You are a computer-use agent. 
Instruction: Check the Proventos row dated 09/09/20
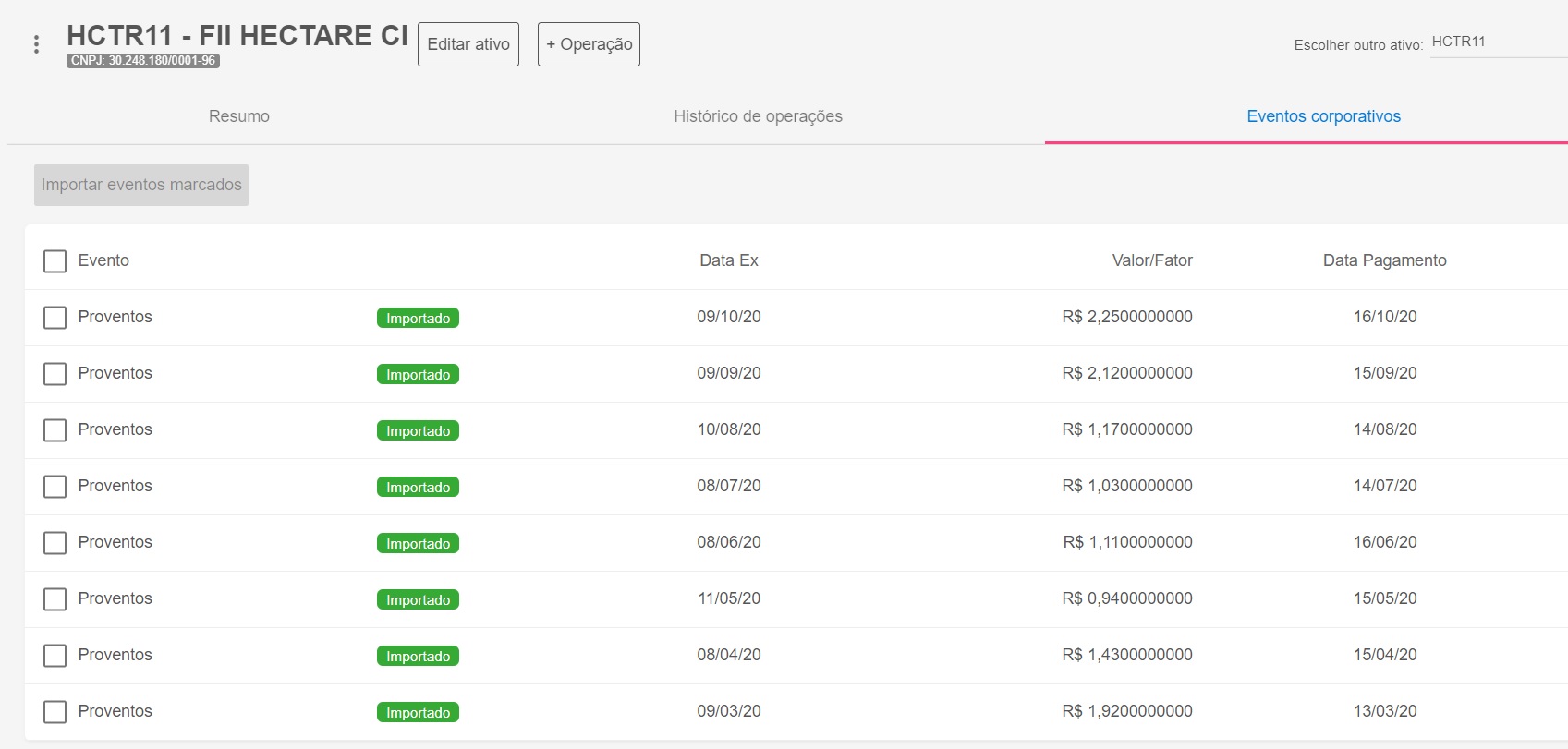click(x=55, y=374)
